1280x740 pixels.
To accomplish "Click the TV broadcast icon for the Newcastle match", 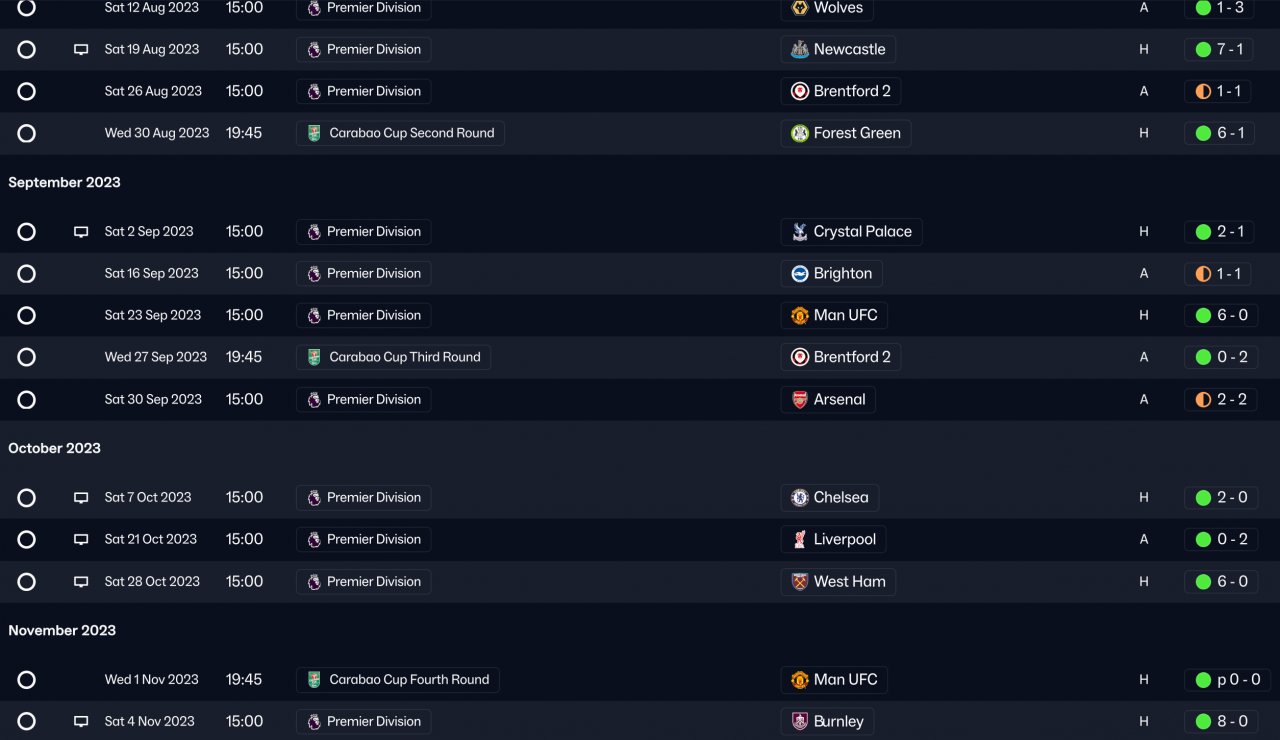I will point(81,49).
